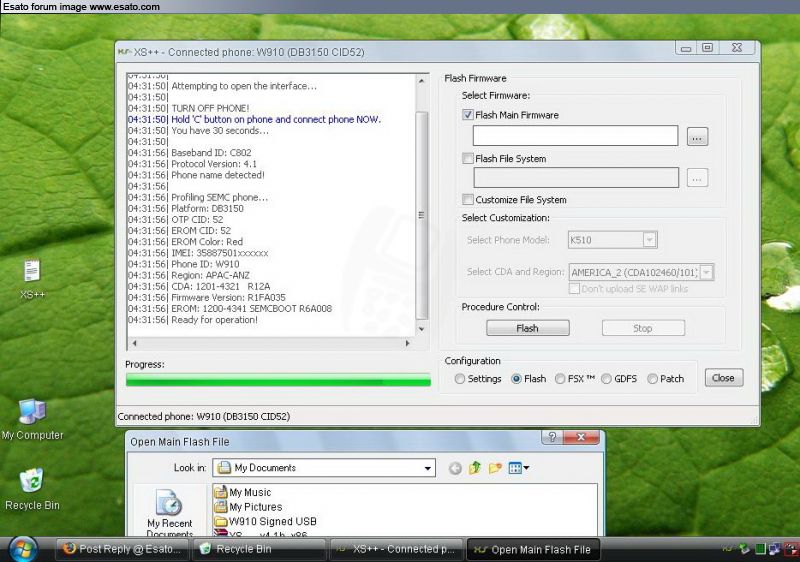Expand the Select CDA and Region dropdown

[x=706, y=272]
